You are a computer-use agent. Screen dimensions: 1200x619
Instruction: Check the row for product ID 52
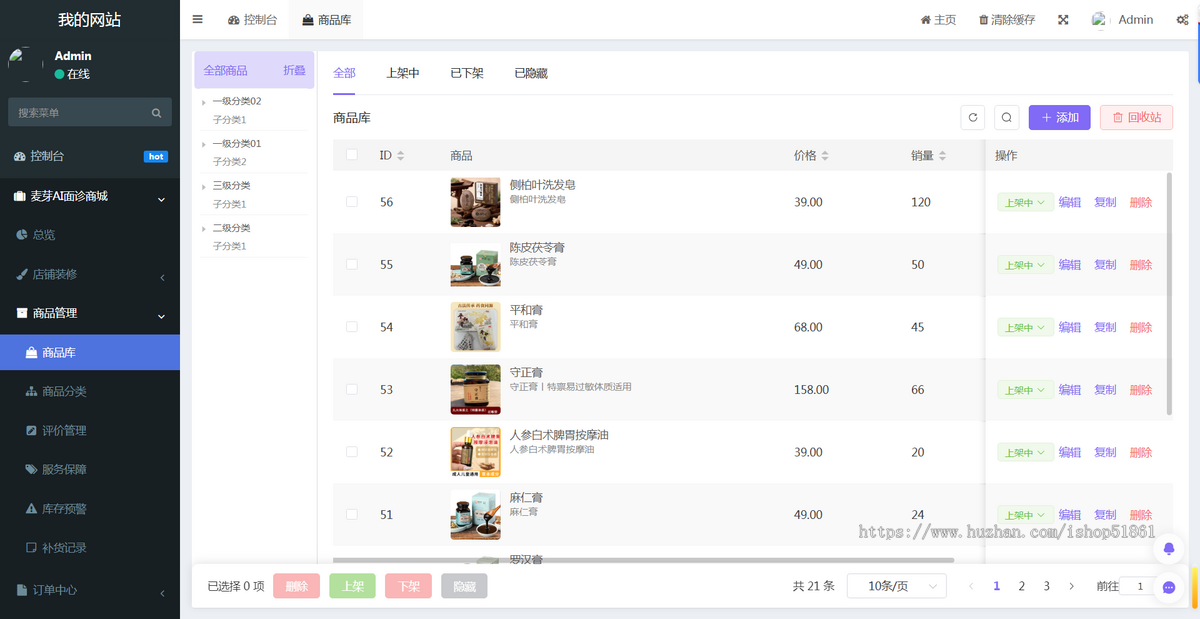pyautogui.click(x=351, y=452)
